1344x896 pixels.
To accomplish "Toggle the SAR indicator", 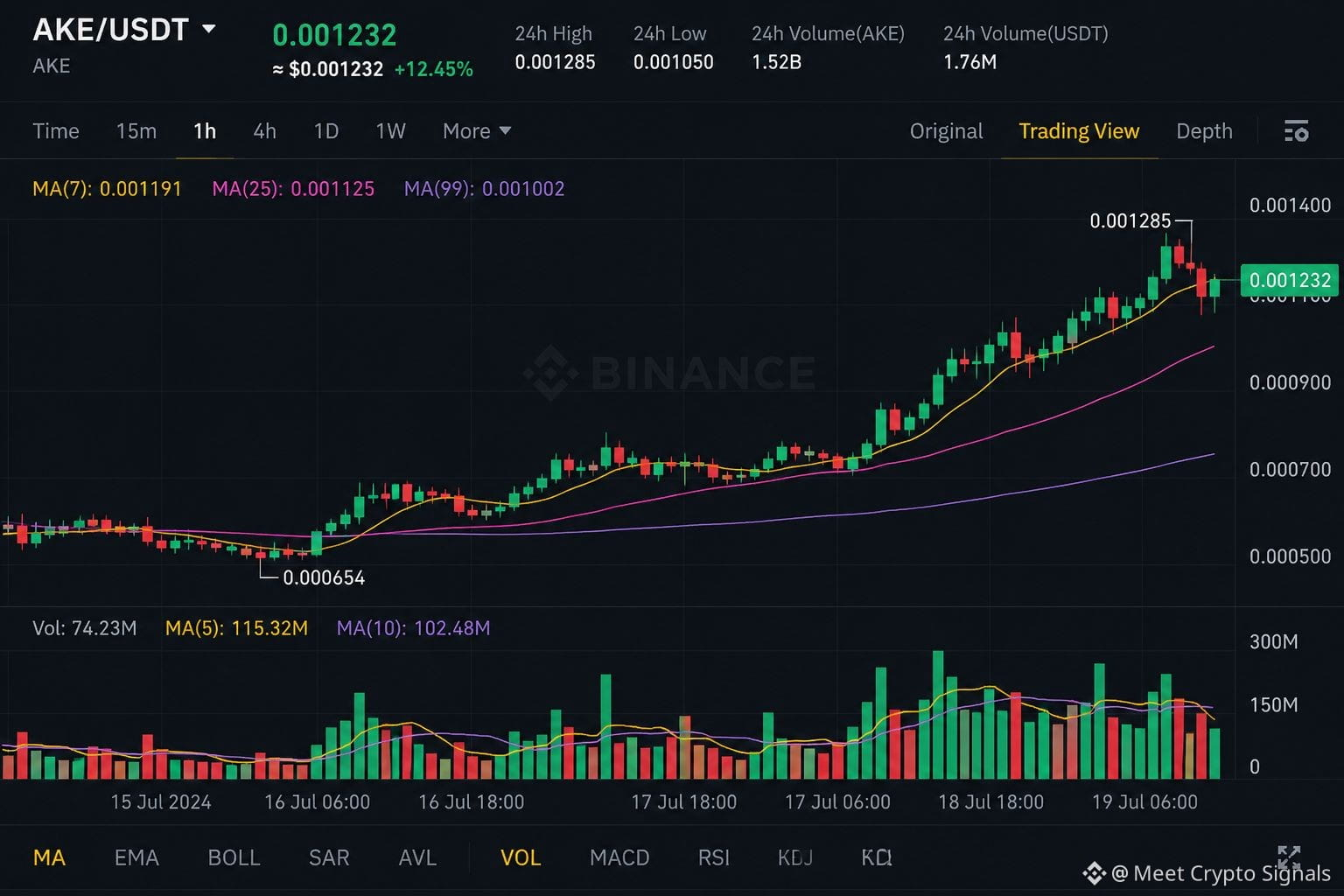I will click(x=329, y=857).
